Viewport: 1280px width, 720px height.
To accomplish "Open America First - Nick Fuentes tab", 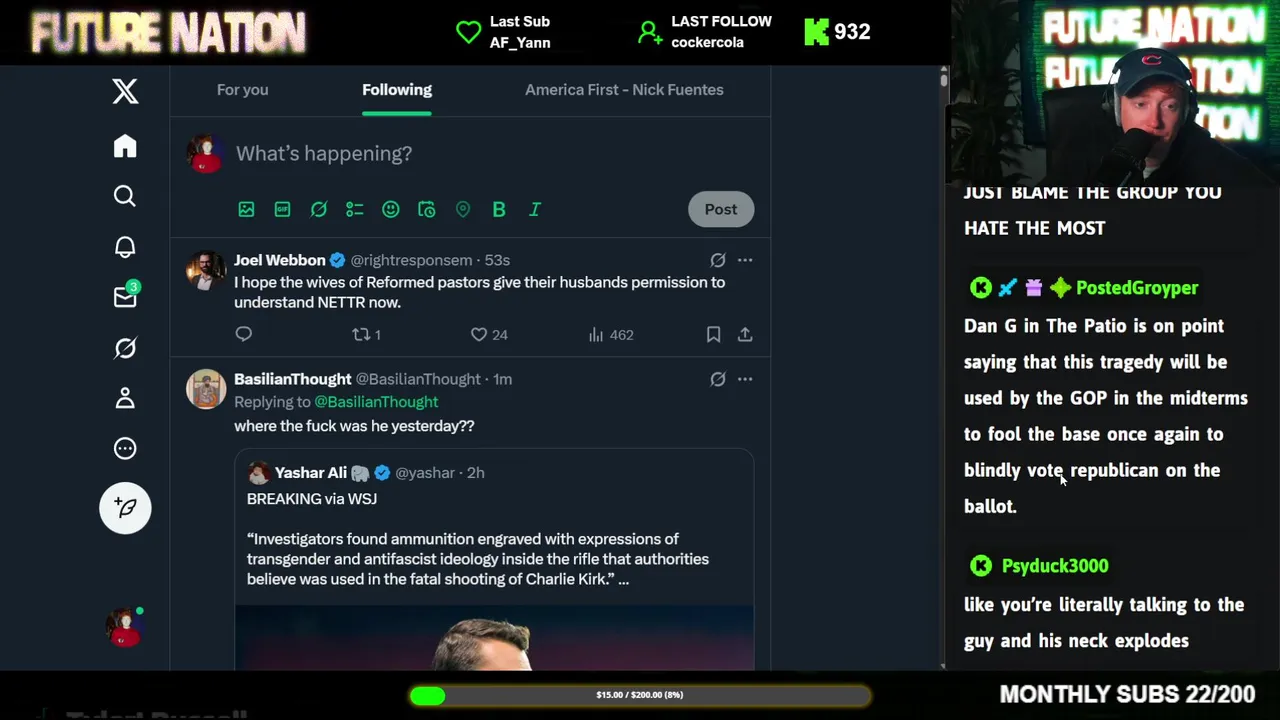I will pyautogui.click(x=624, y=89).
